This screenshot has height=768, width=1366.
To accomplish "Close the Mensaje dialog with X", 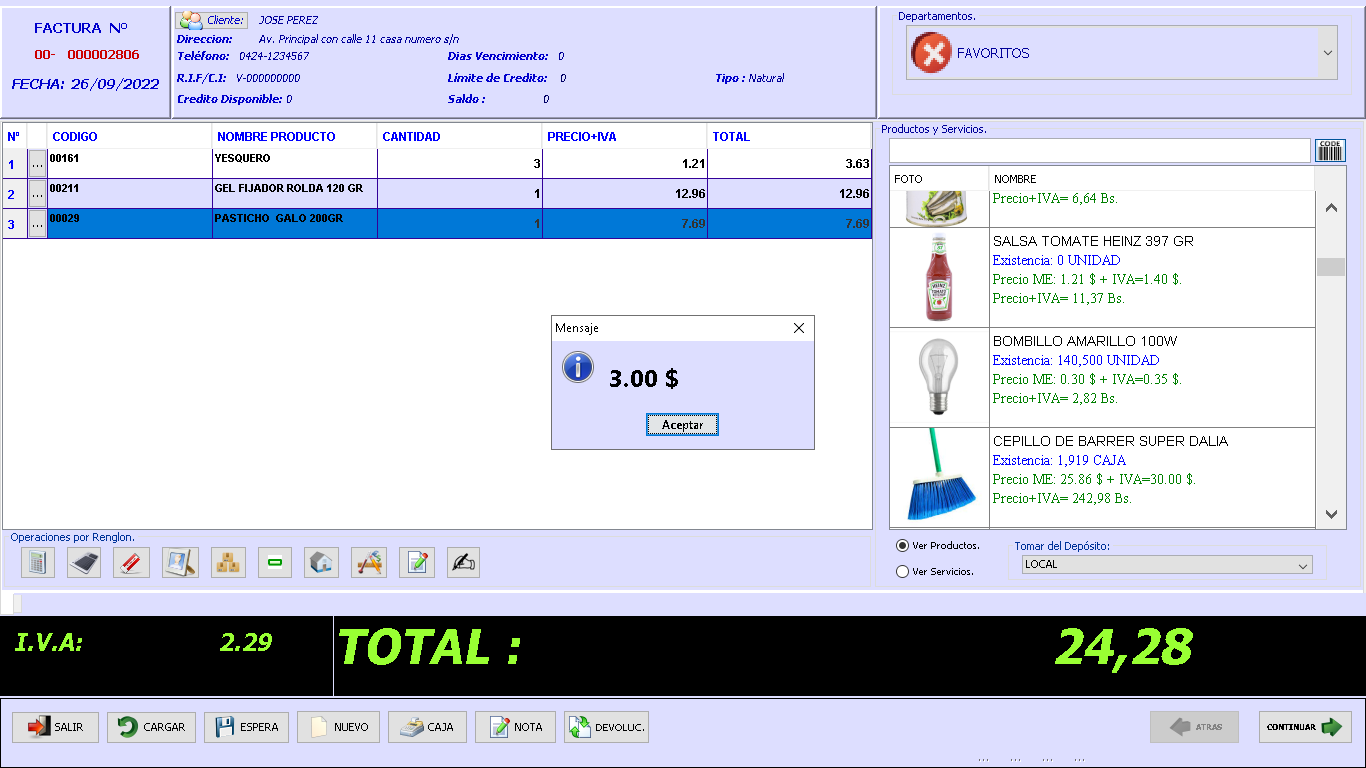I will 798,328.
